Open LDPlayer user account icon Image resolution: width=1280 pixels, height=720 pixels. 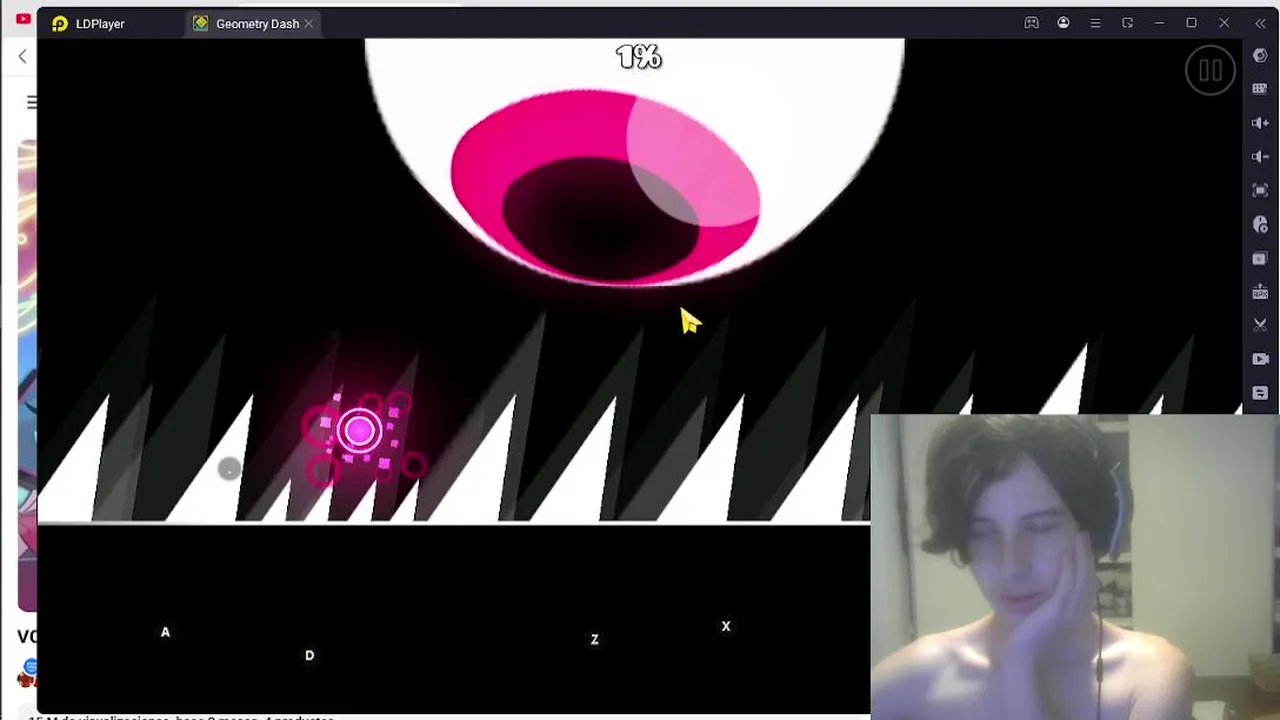pos(1063,23)
